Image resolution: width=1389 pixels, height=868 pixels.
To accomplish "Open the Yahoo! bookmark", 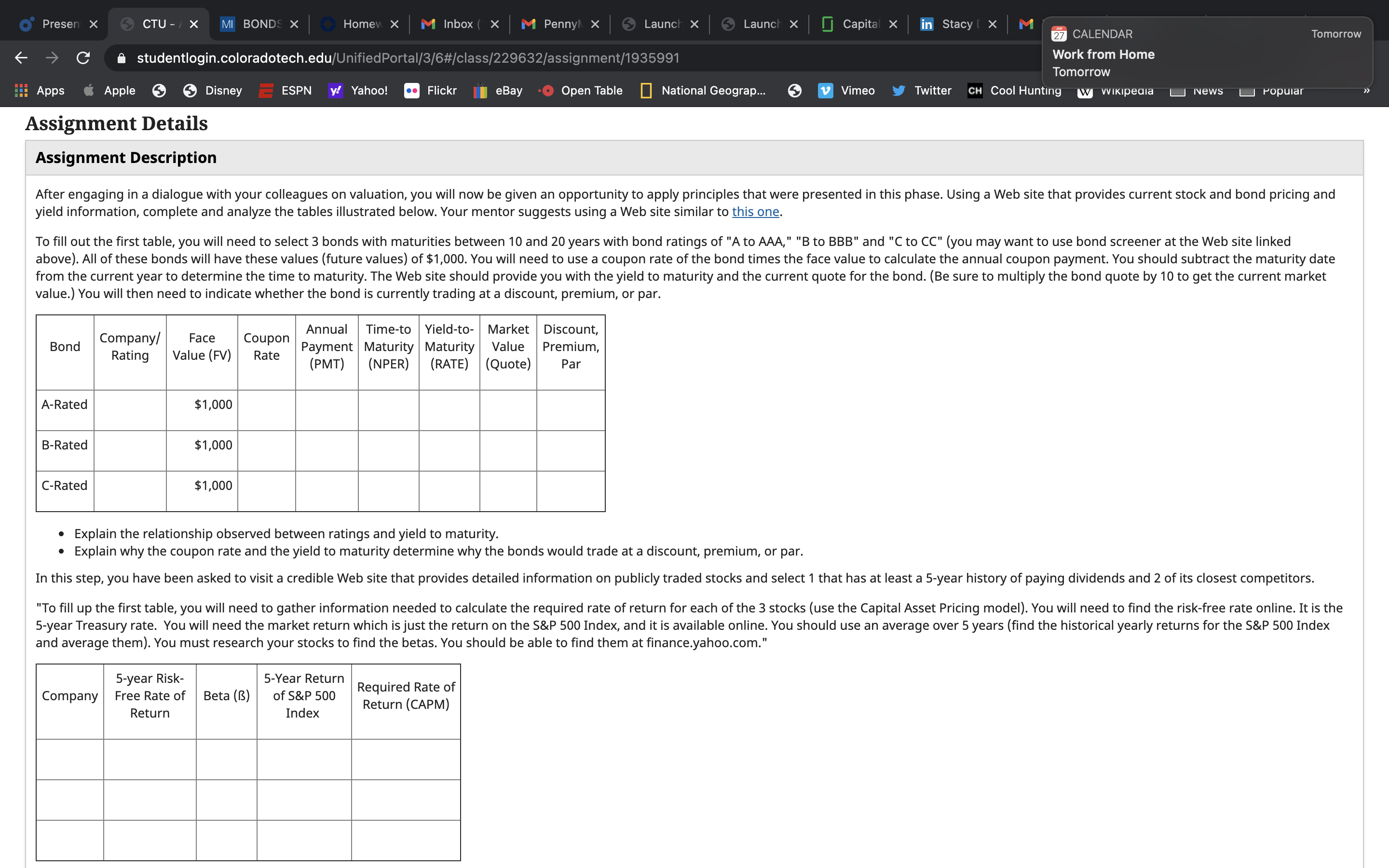I will pos(358,91).
